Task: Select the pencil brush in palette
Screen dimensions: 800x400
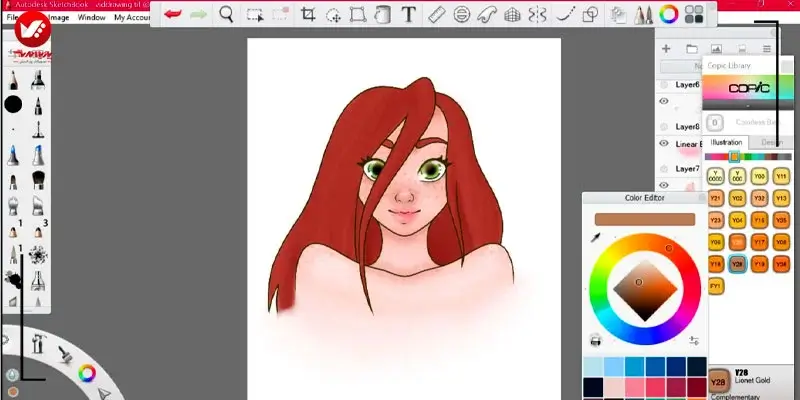Action: (x=13, y=81)
